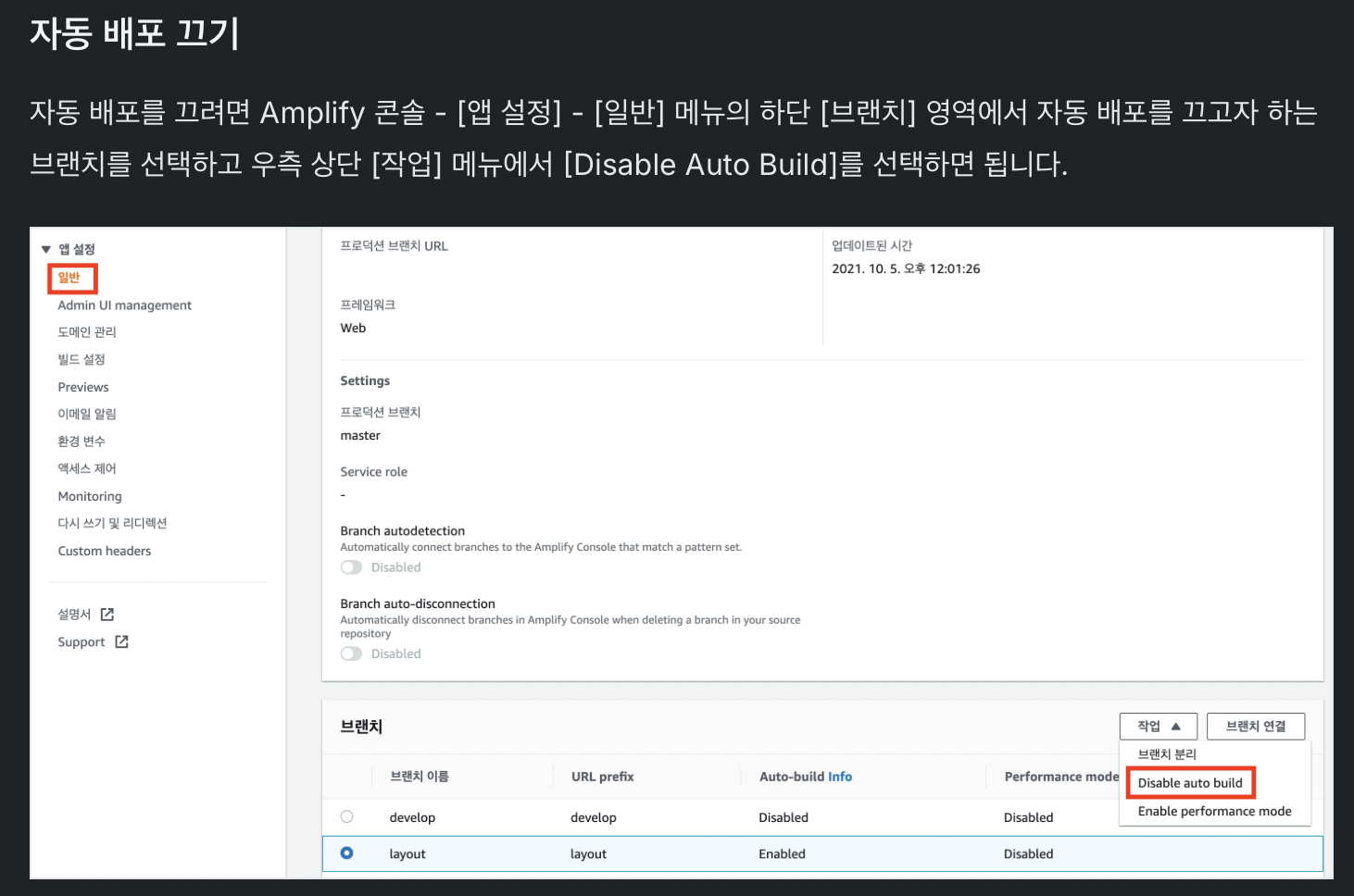The image size is (1354, 896).
Task: Open 환경 변수 settings
Action: (81, 442)
